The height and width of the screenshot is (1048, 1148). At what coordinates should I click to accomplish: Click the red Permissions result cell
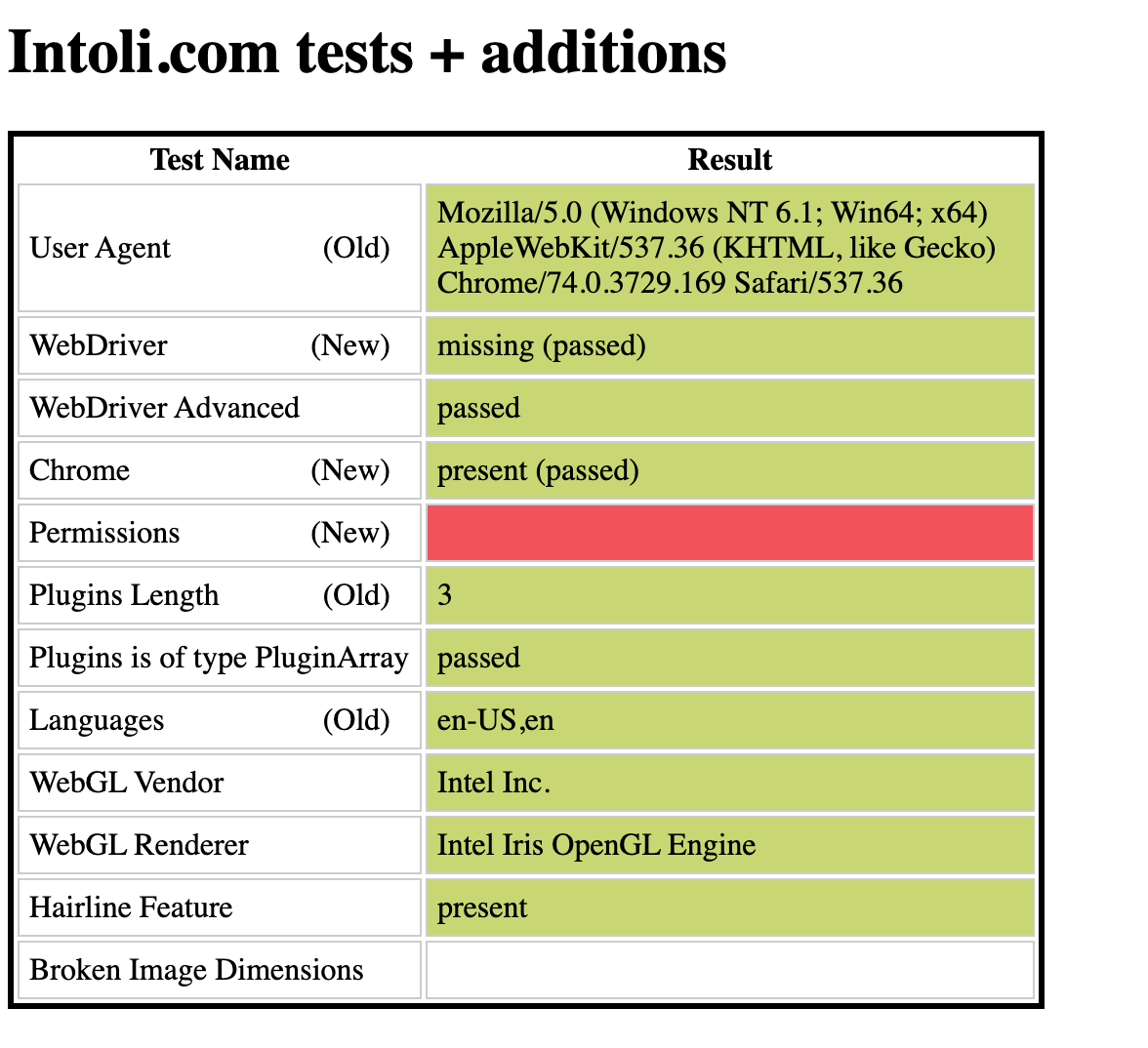click(730, 533)
